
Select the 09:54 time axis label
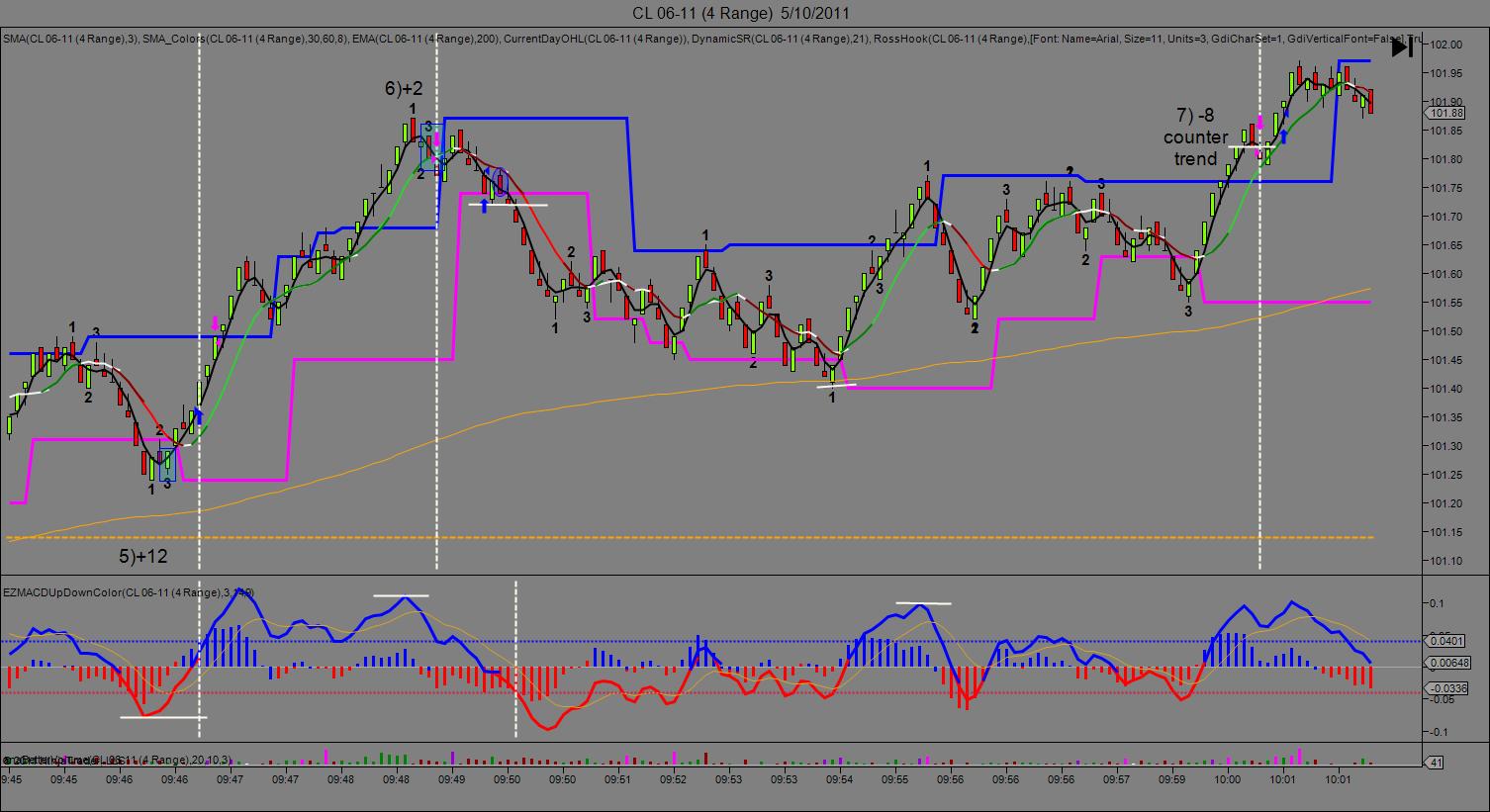(840, 779)
